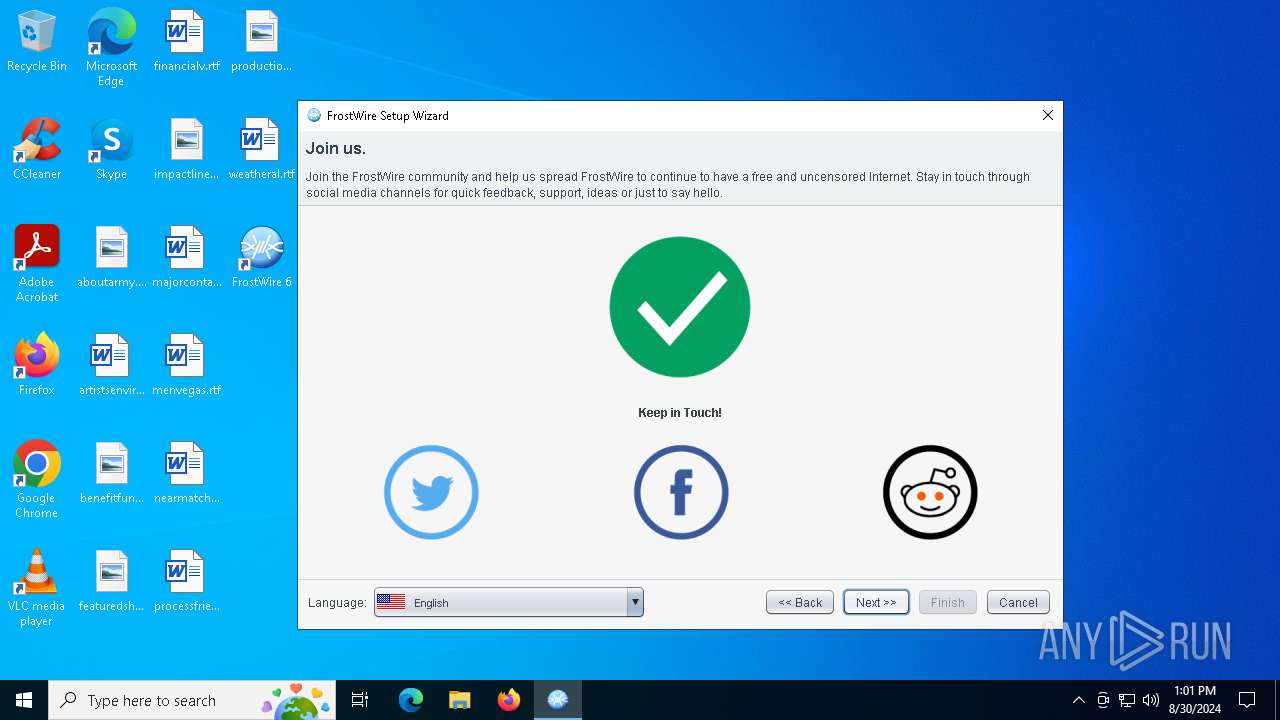Click the green checkmark graphic
The width and height of the screenshot is (1280, 720).
click(x=680, y=307)
